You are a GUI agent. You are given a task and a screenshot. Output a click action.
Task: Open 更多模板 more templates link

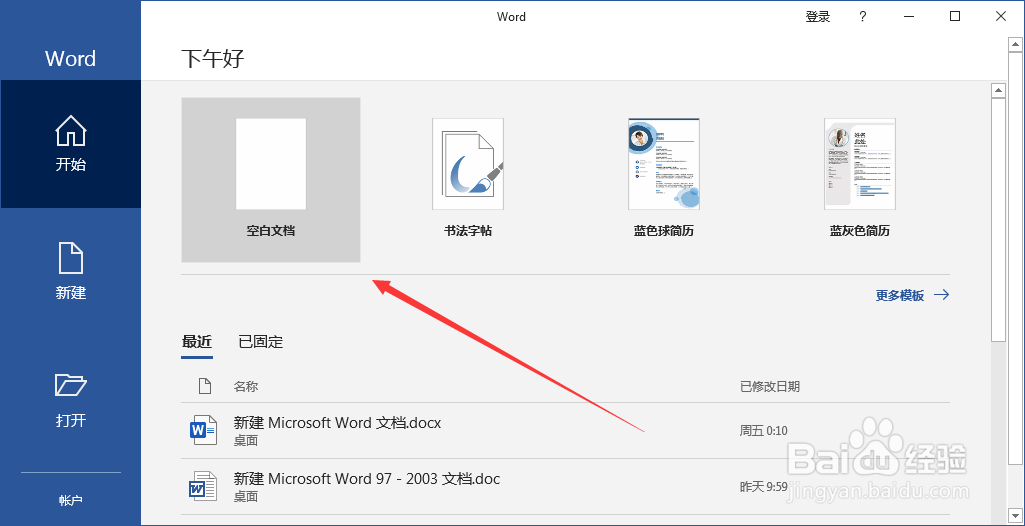912,295
